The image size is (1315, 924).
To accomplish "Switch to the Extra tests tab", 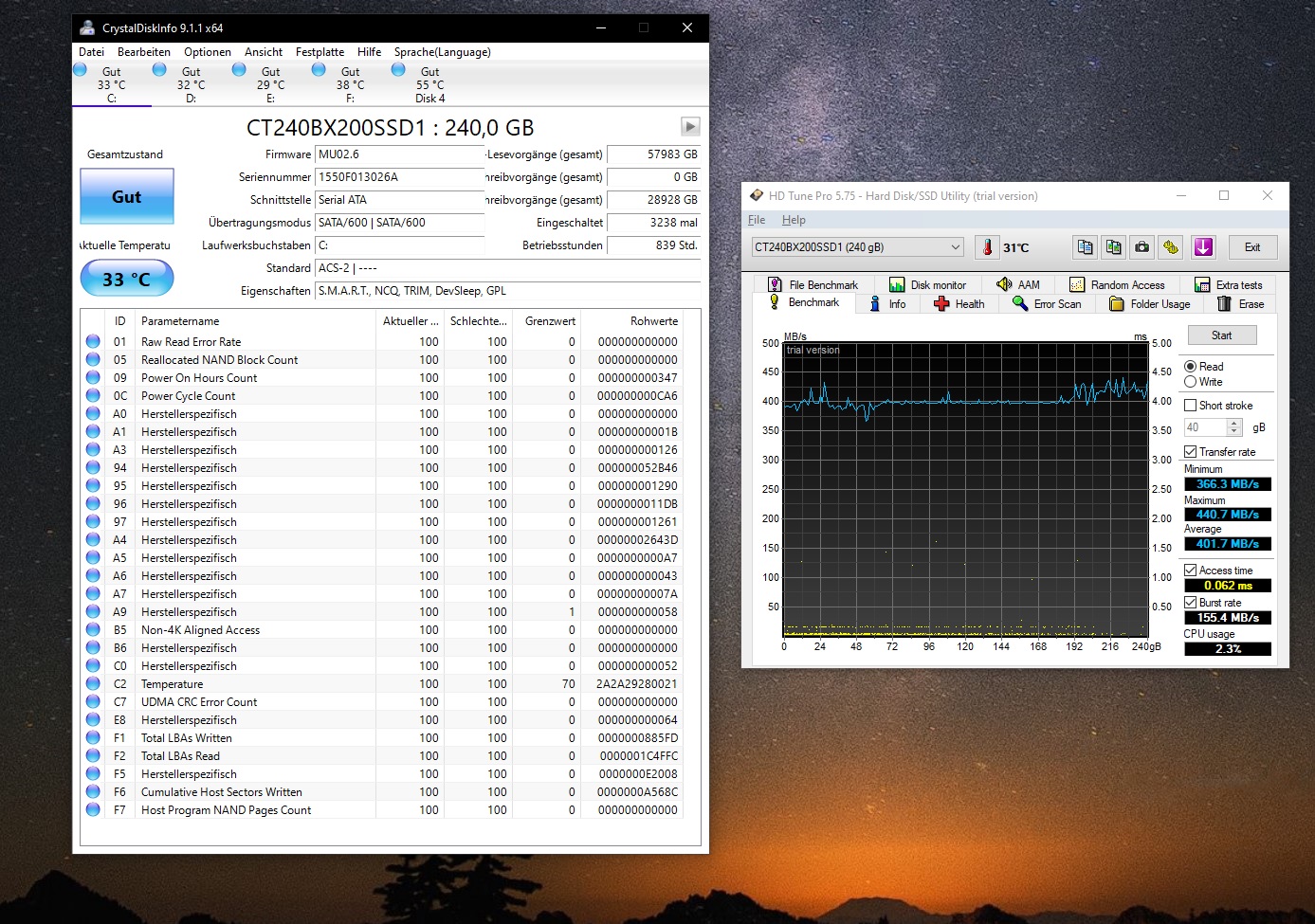I will pyautogui.click(x=1229, y=284).
